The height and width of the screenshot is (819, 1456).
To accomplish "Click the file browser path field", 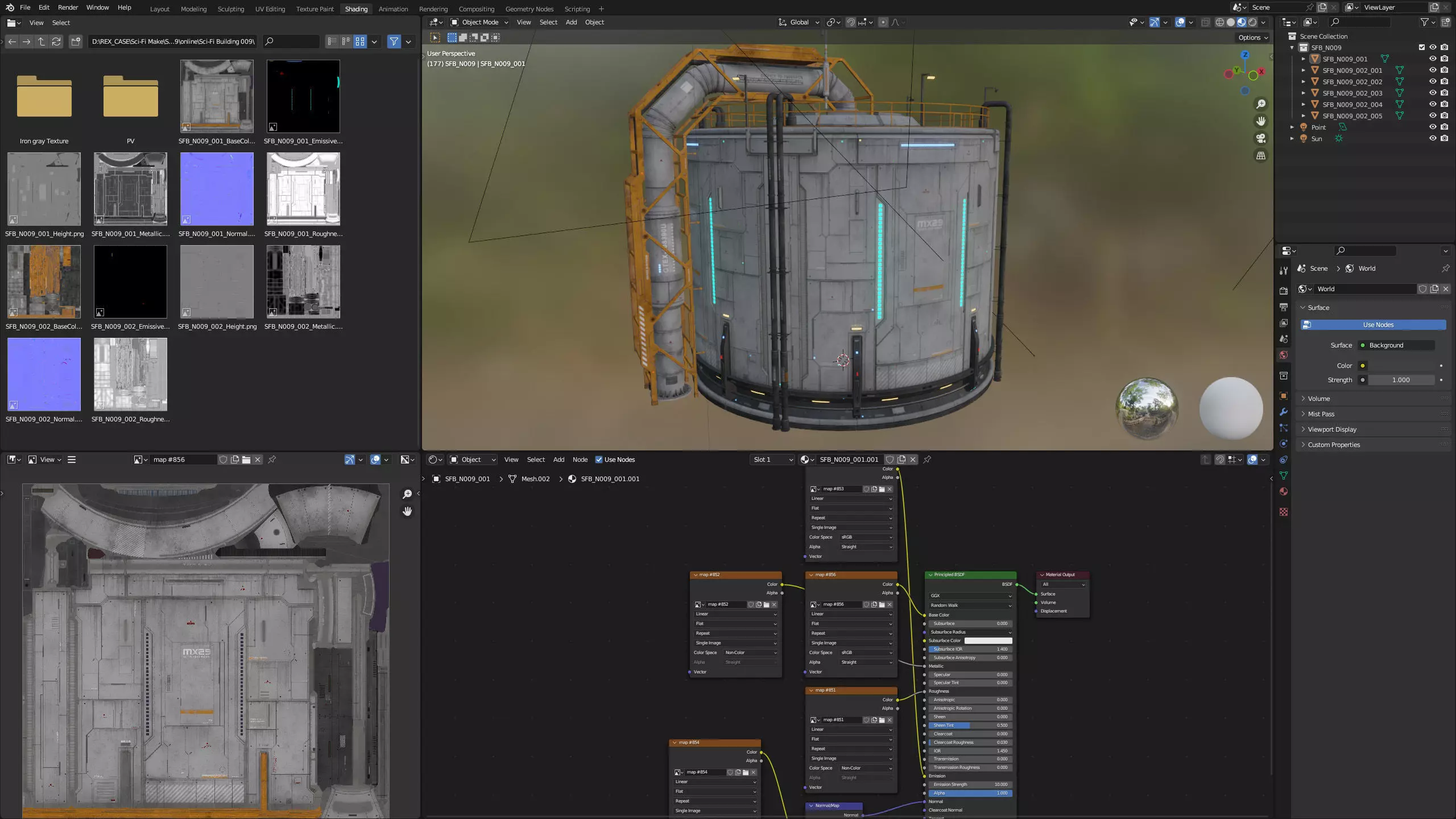I will [172, 42].
